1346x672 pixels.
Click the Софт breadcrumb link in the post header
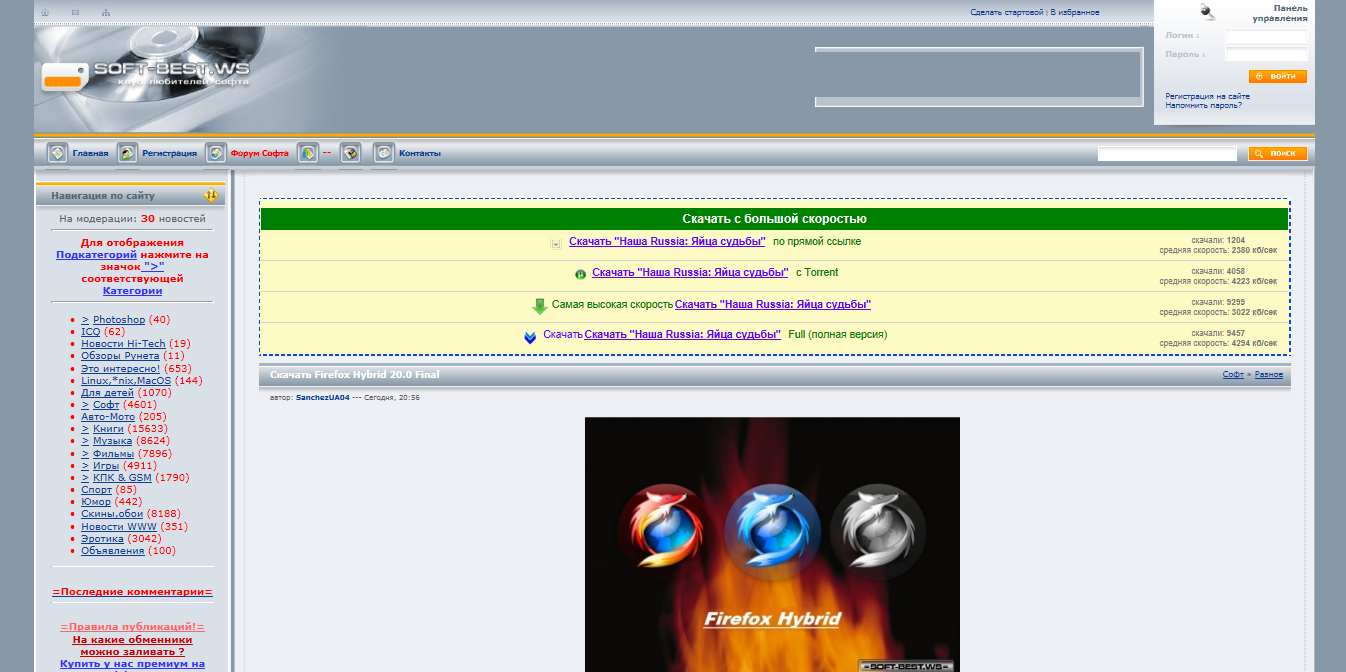pos(1233,375)
